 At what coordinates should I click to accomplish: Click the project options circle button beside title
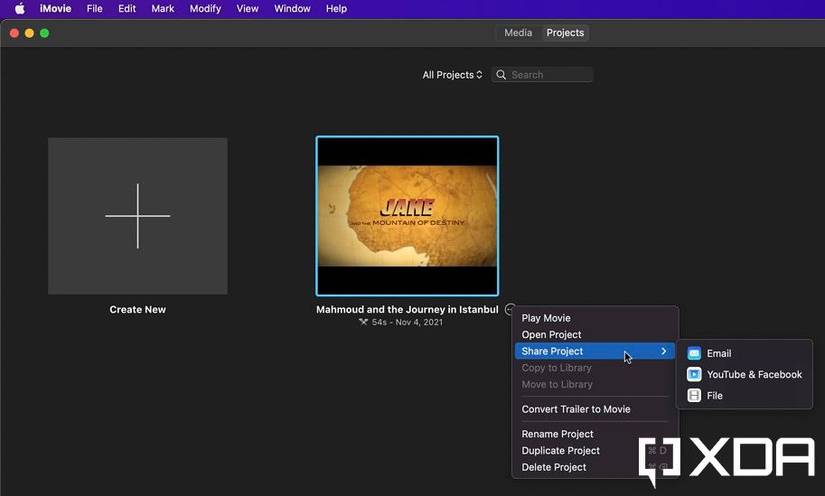509,309
